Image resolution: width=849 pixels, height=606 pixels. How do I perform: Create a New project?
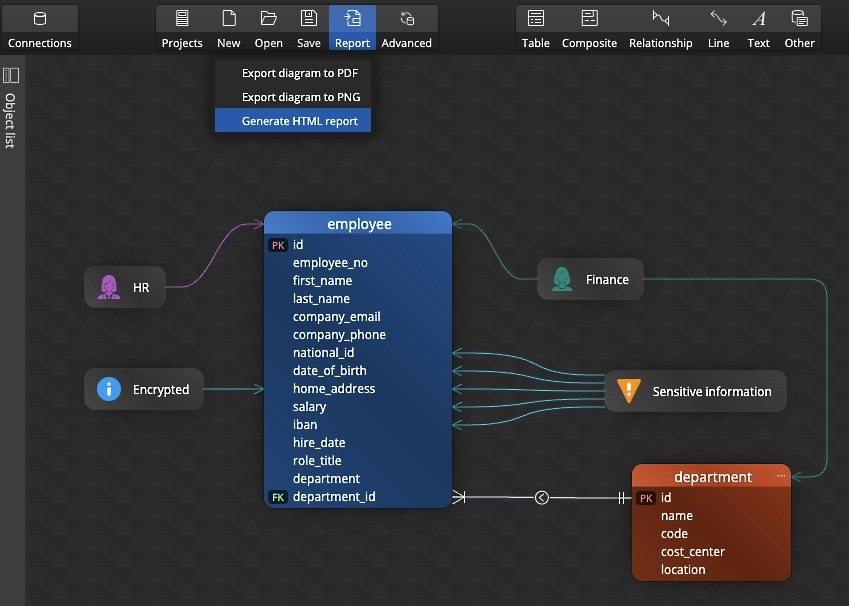(229, 28)
